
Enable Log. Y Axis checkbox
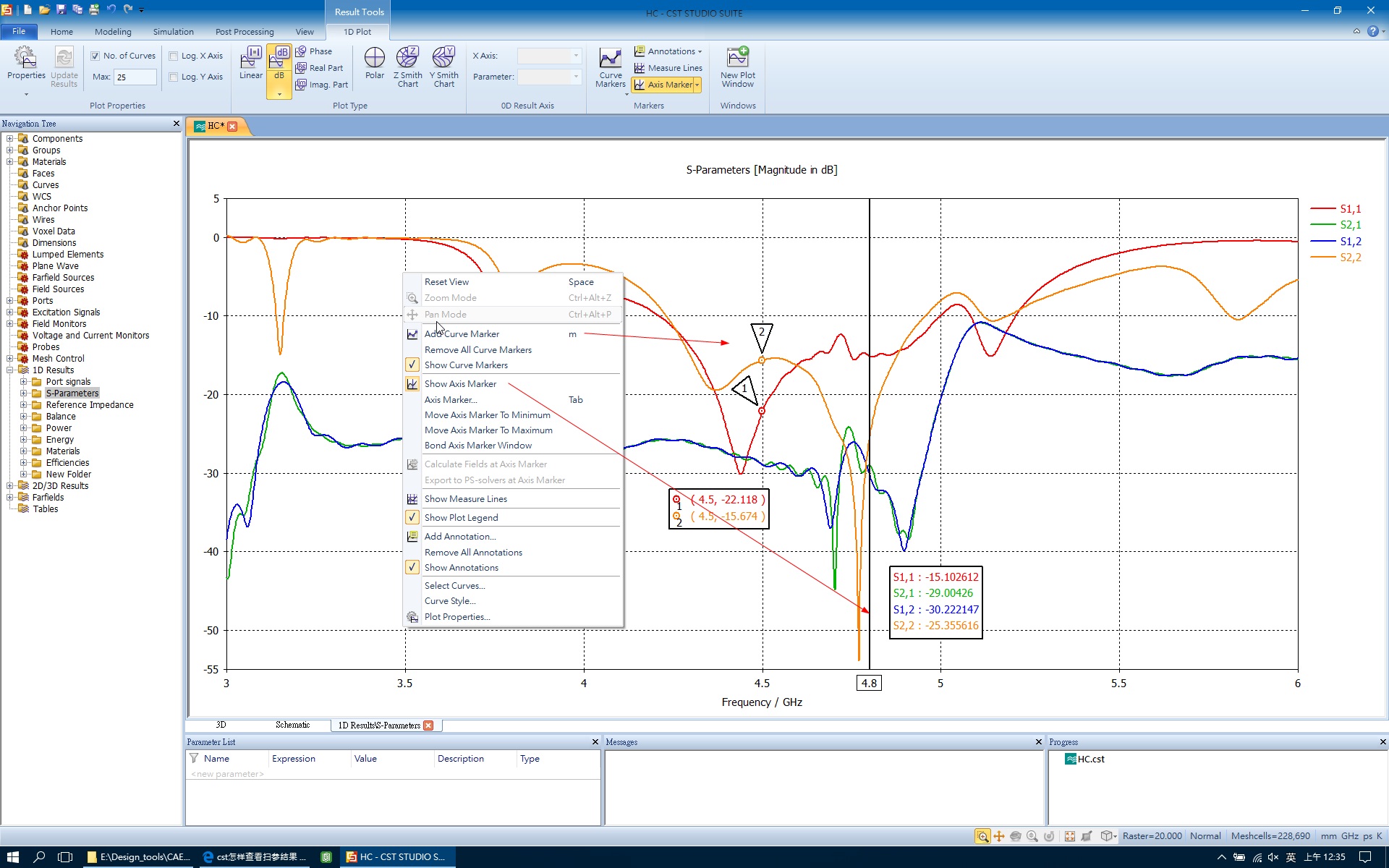[x=174, y=77]
